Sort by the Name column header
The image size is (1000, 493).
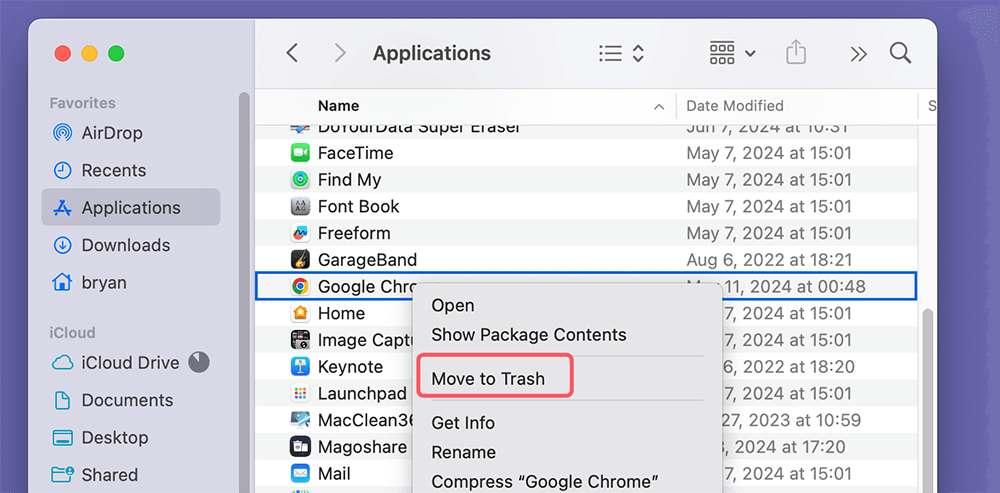click(x=339, y=106)
